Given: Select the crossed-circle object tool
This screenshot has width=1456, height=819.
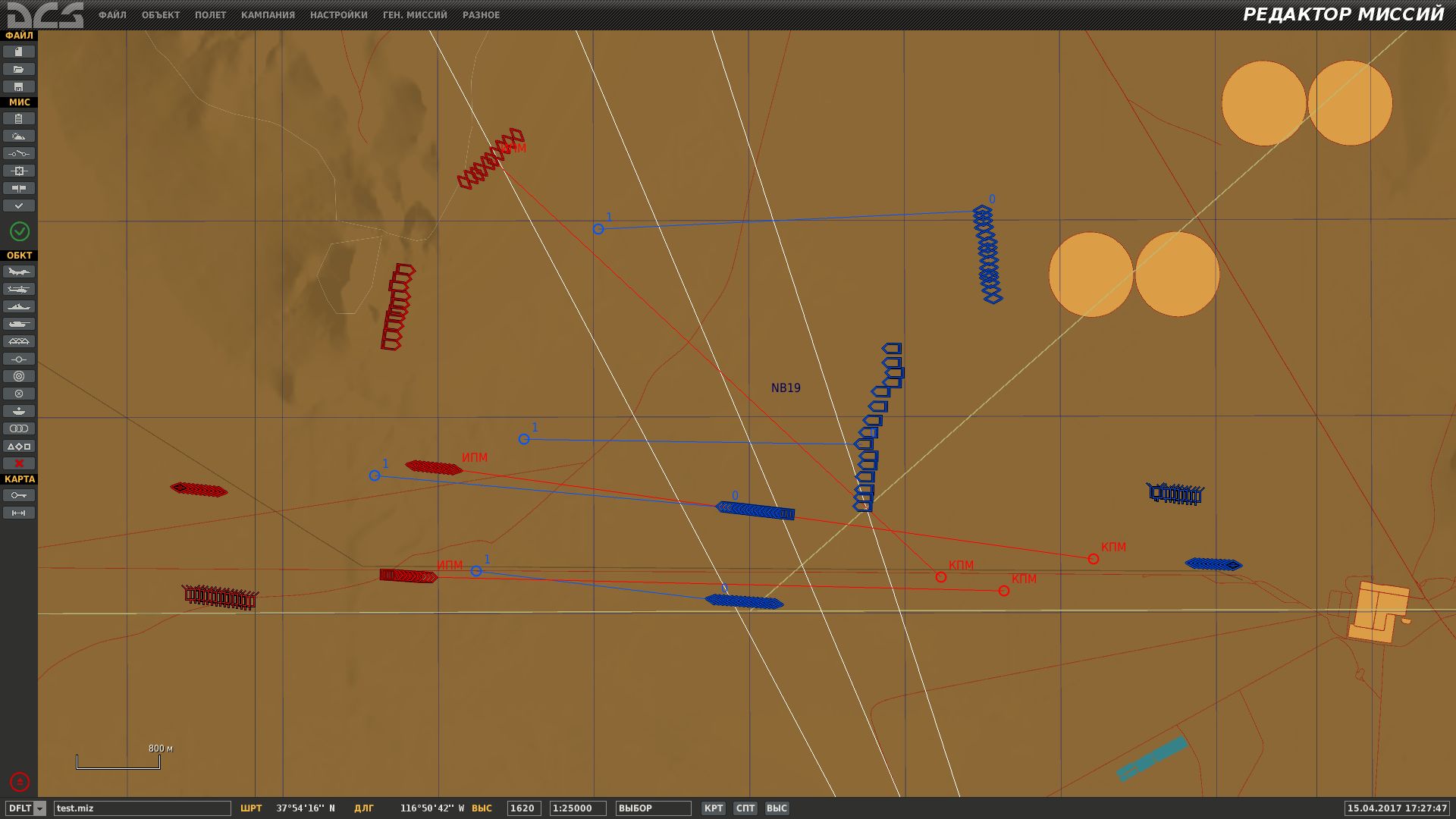Looking at the screenshot, I should [x=19, y=394].
